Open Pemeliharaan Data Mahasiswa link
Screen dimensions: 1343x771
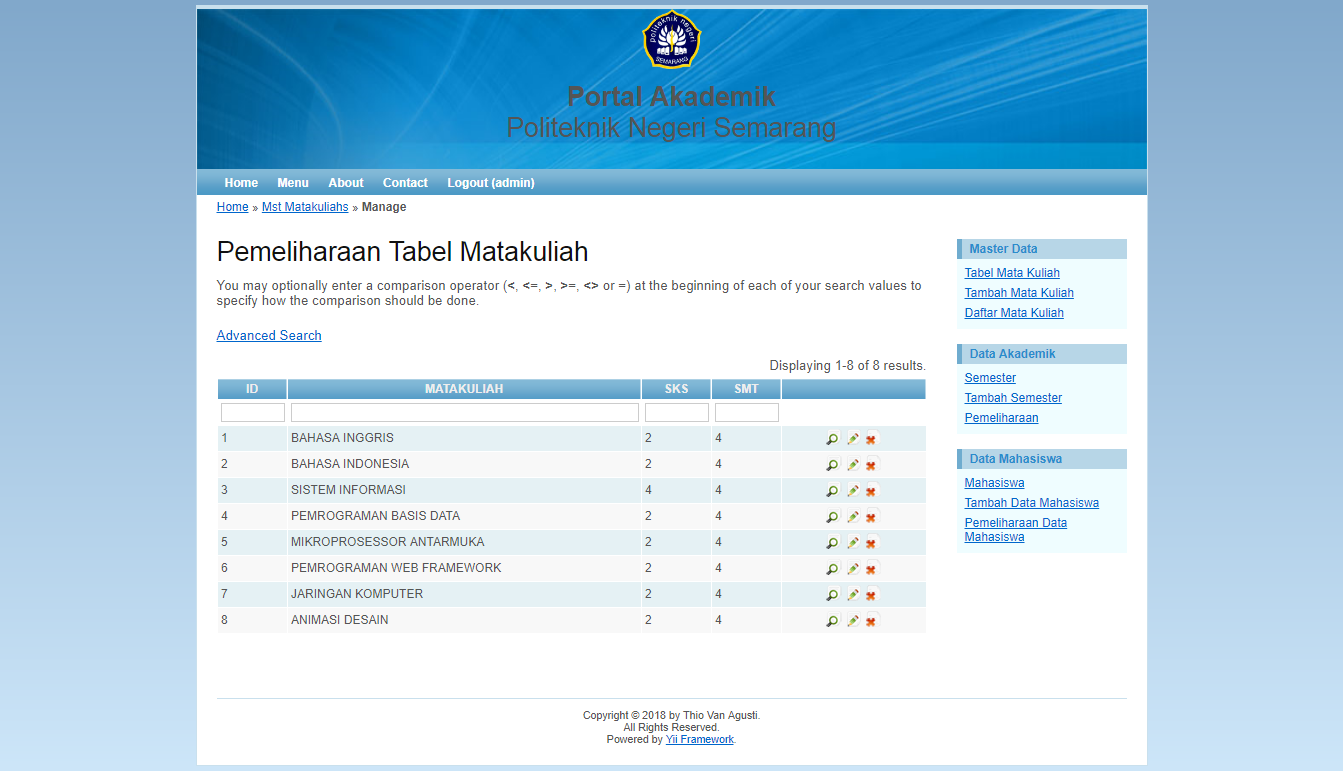[1016, 530]
